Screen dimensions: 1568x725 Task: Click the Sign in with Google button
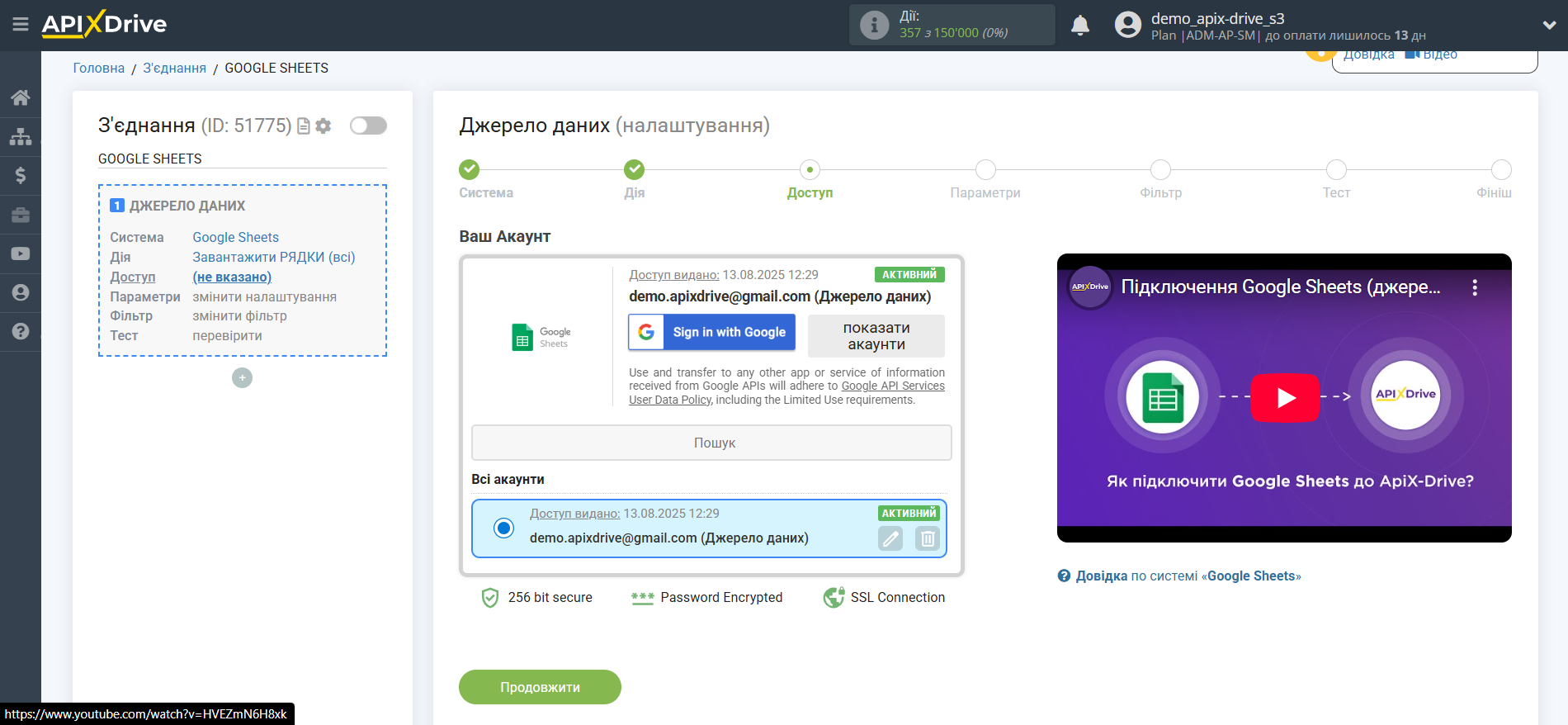[712, 332]
